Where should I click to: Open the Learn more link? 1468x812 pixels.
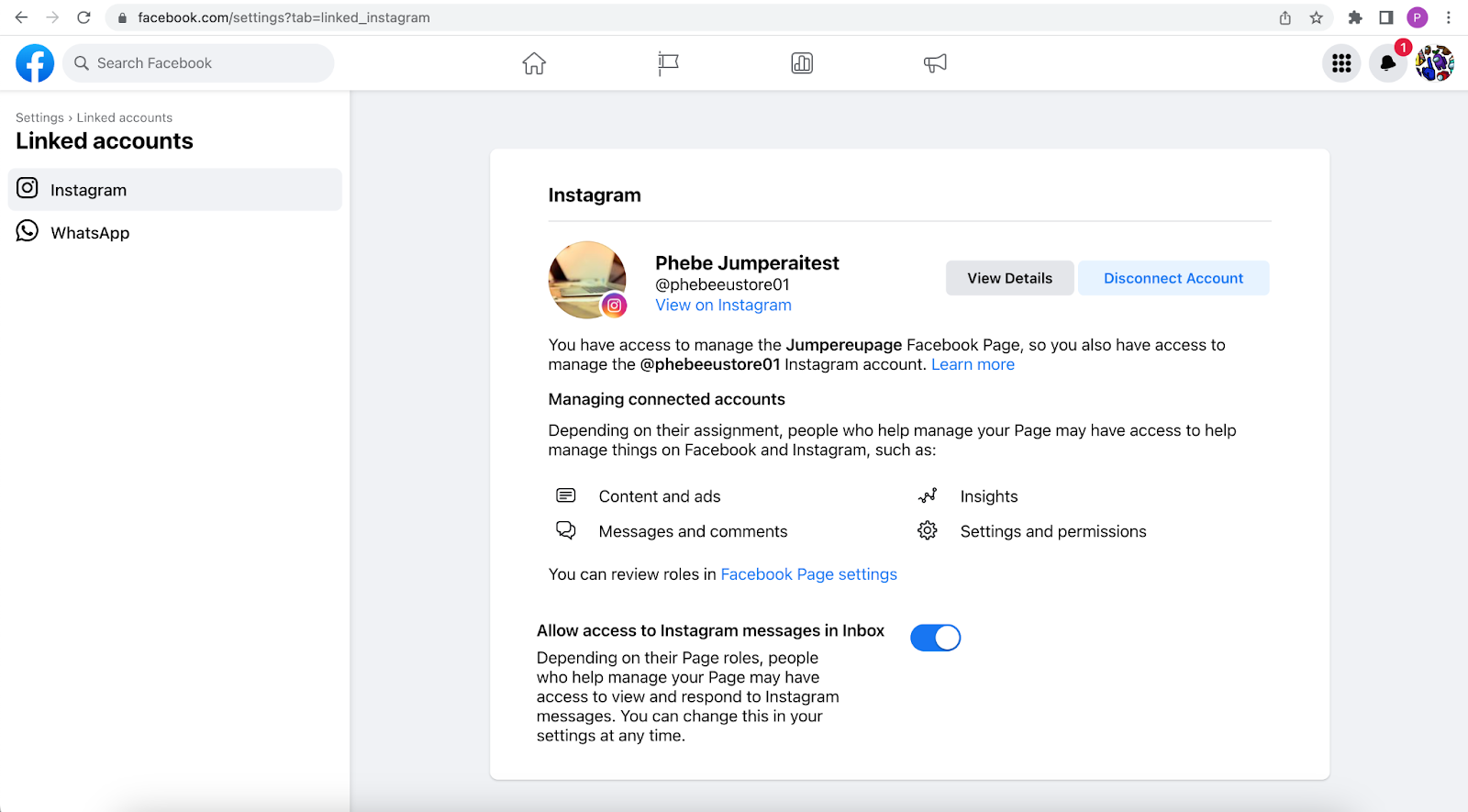tap(973, 364)
